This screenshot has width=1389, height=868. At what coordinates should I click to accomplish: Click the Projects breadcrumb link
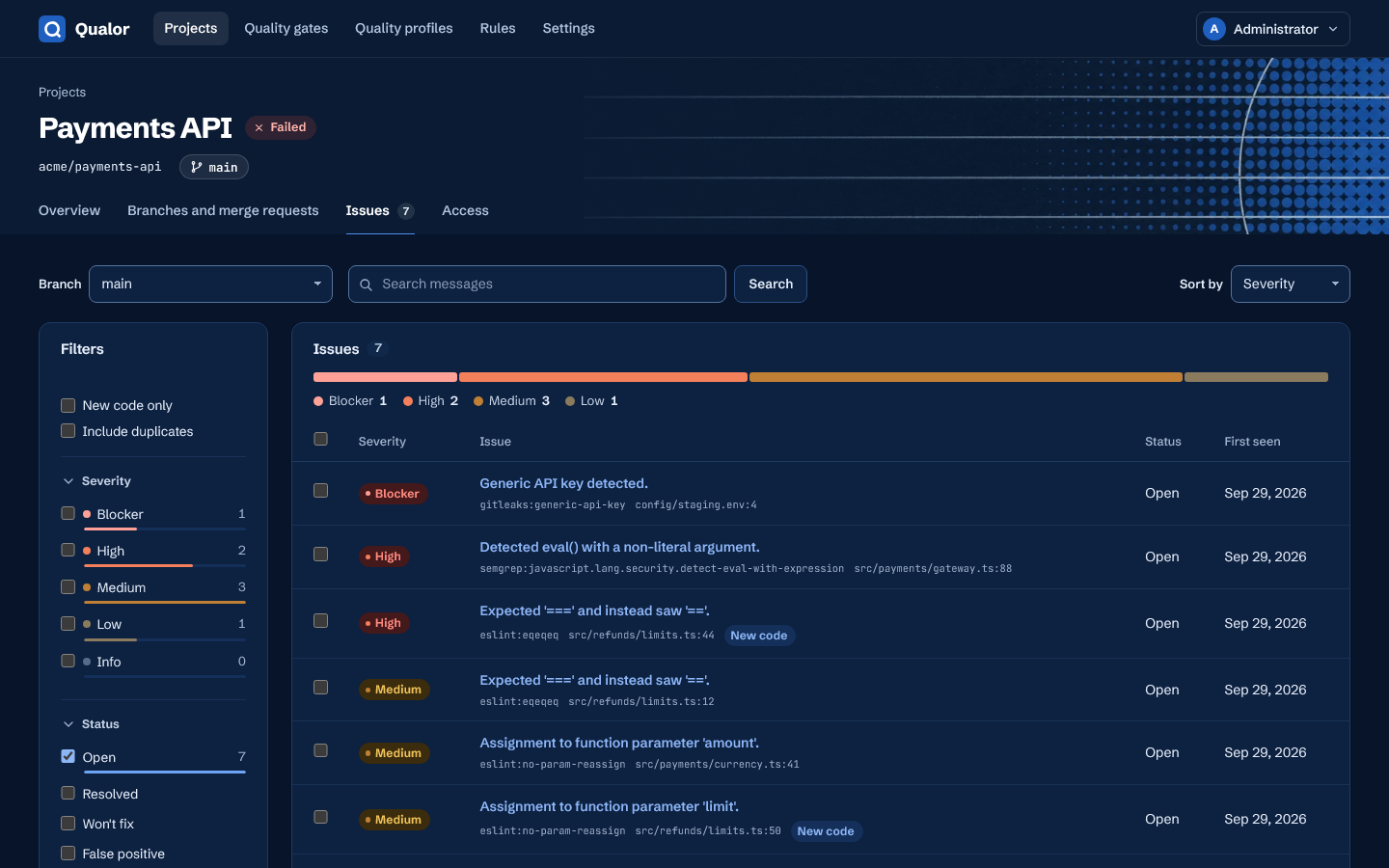tap(62, 93)
